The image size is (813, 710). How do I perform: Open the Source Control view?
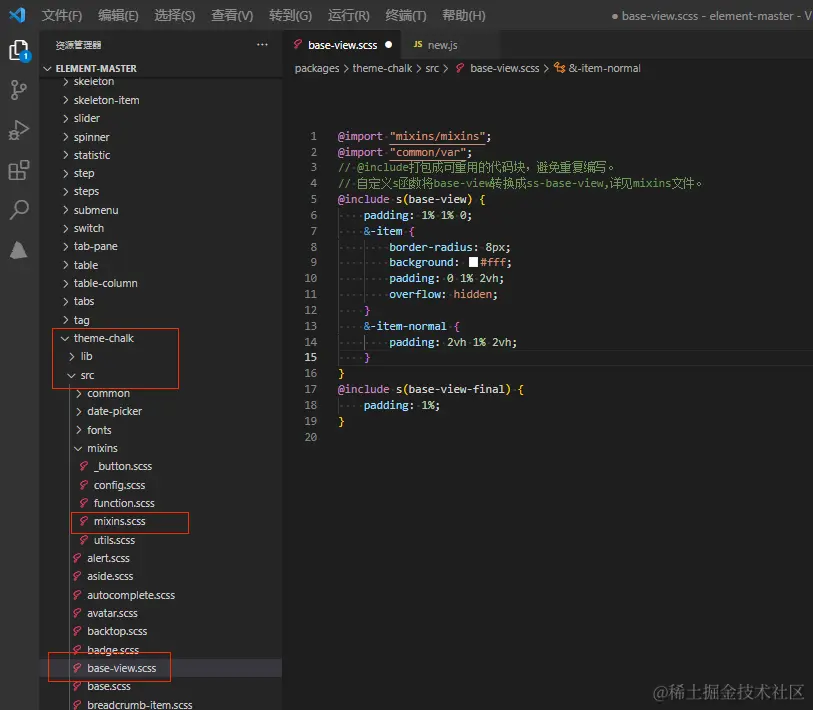click(19, 90)
